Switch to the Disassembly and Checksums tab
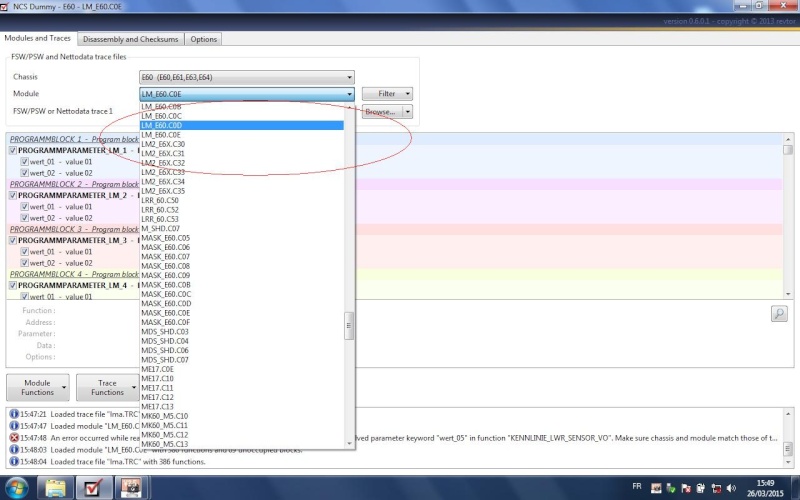 point(131,39)
